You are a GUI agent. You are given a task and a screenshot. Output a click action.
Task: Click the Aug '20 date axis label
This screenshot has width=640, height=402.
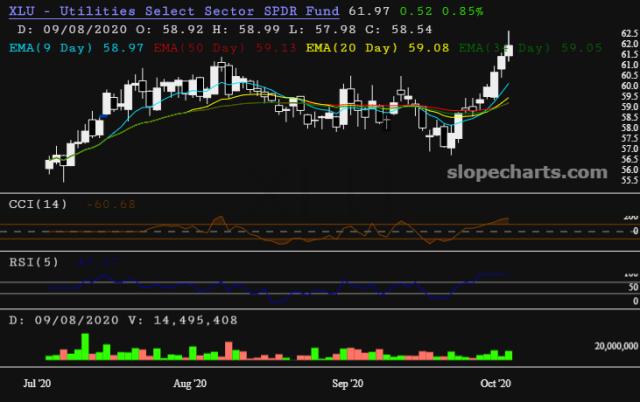click(190, 383)
